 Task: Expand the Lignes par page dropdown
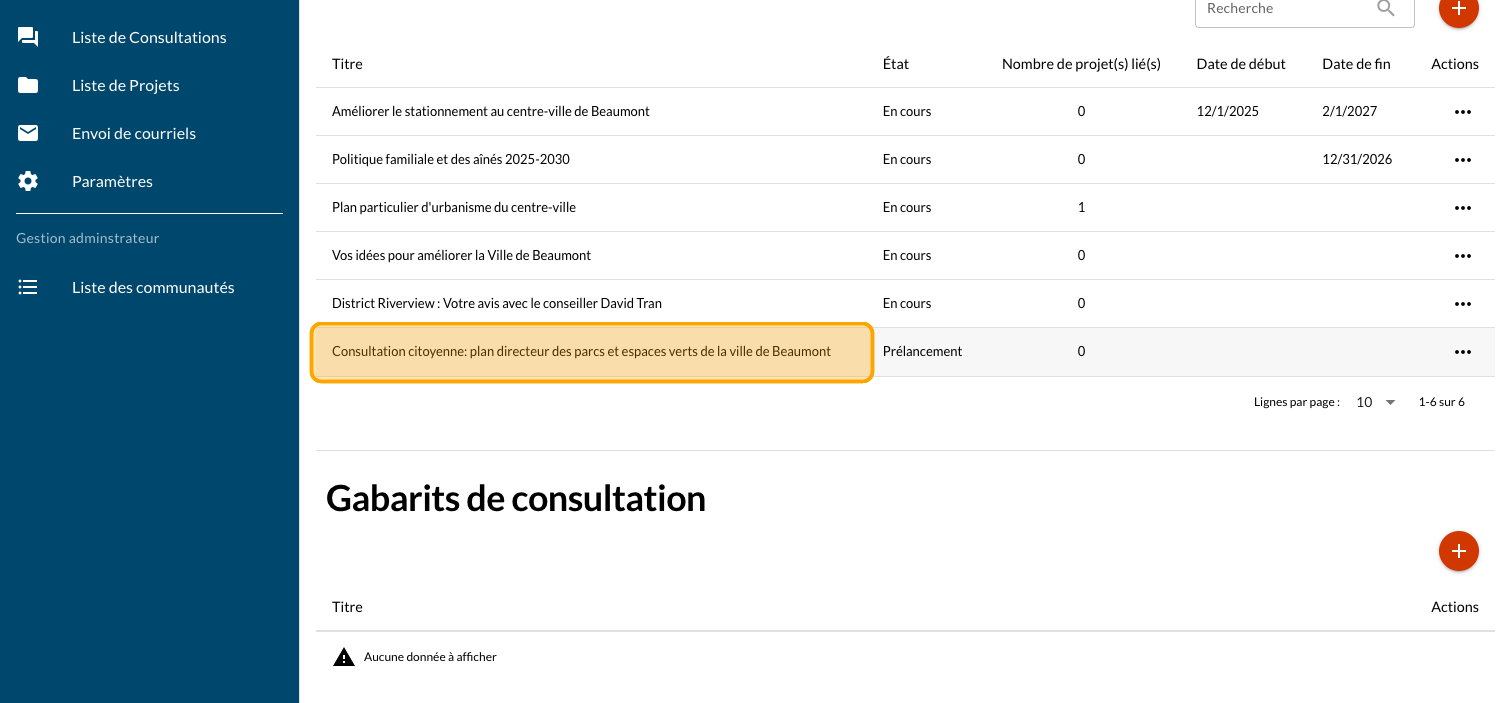tap(1375, 402)
